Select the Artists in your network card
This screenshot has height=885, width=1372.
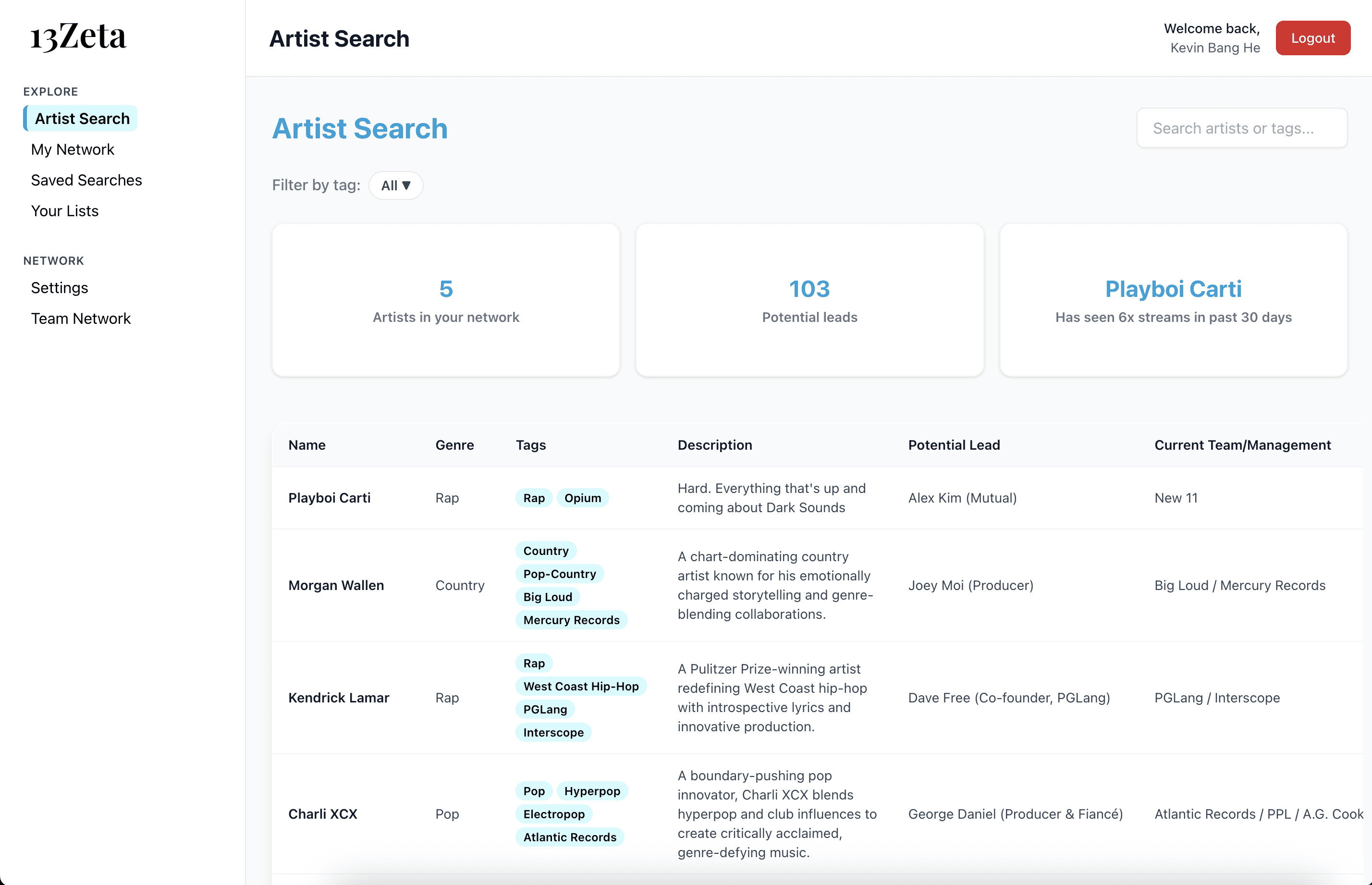tap(446, 300)
